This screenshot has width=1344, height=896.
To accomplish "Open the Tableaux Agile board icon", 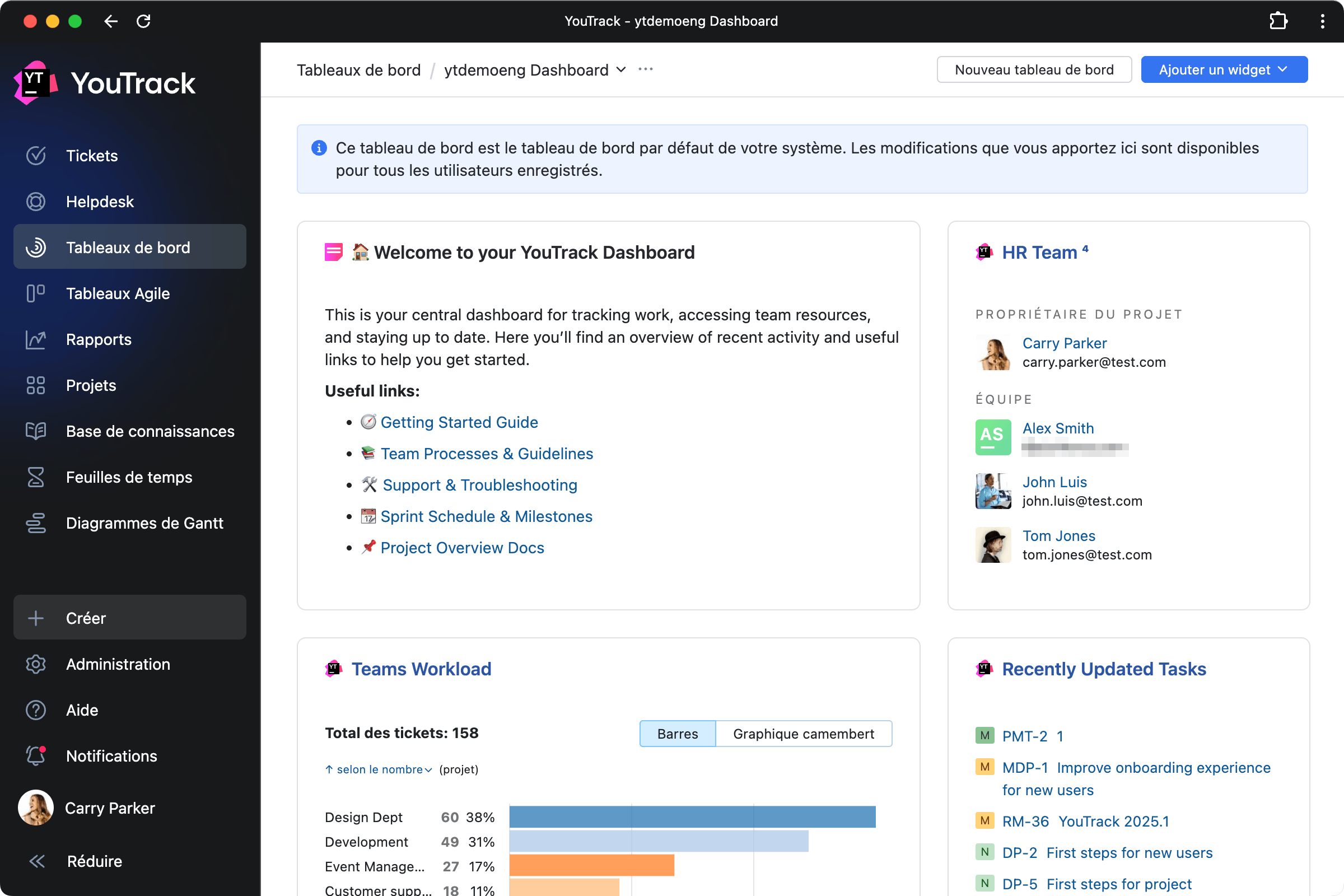I will 36,293.
